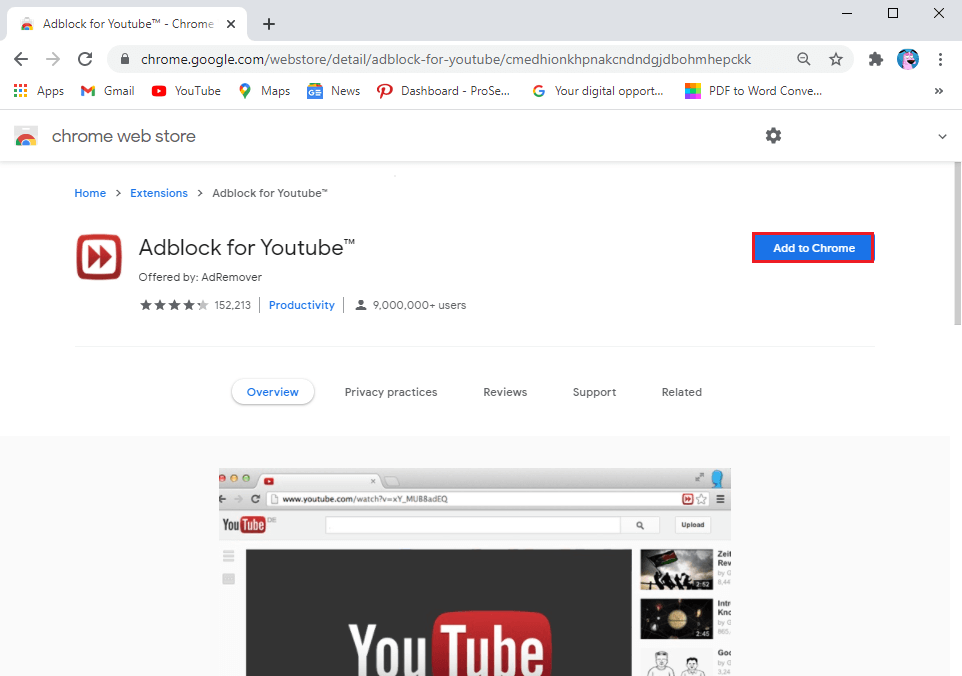Image resolution: width=962 pixels, height=676 pixels.
Task: Open the Web Store settings gear
Action: 773,135
